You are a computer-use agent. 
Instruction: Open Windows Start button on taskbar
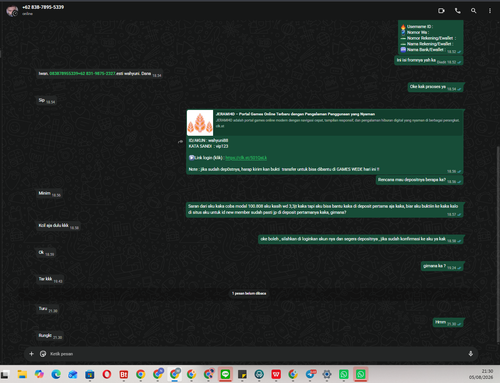[x=5, y=374]
